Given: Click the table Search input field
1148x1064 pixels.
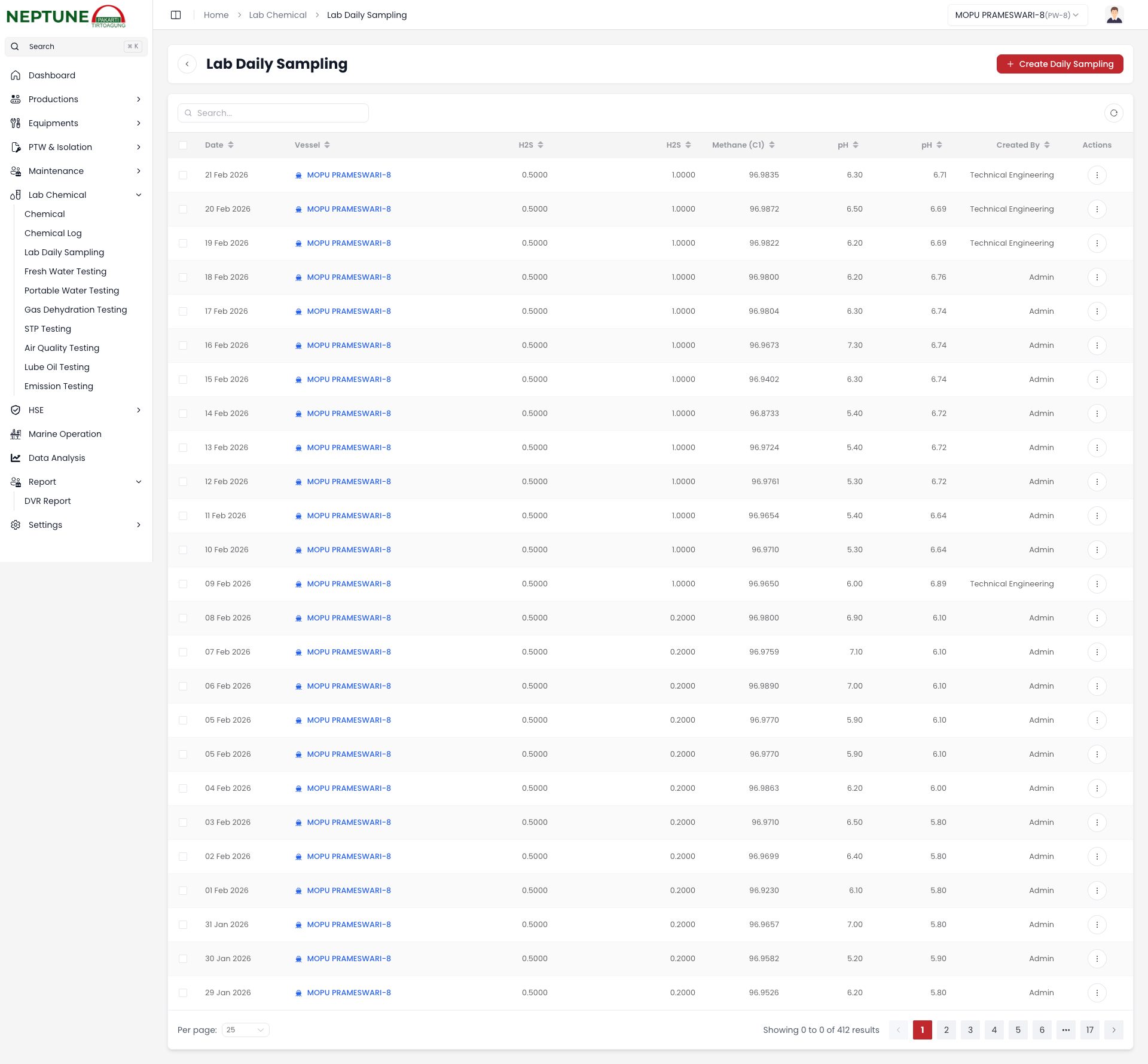Looking at the screenshot, I should [273, 113].
